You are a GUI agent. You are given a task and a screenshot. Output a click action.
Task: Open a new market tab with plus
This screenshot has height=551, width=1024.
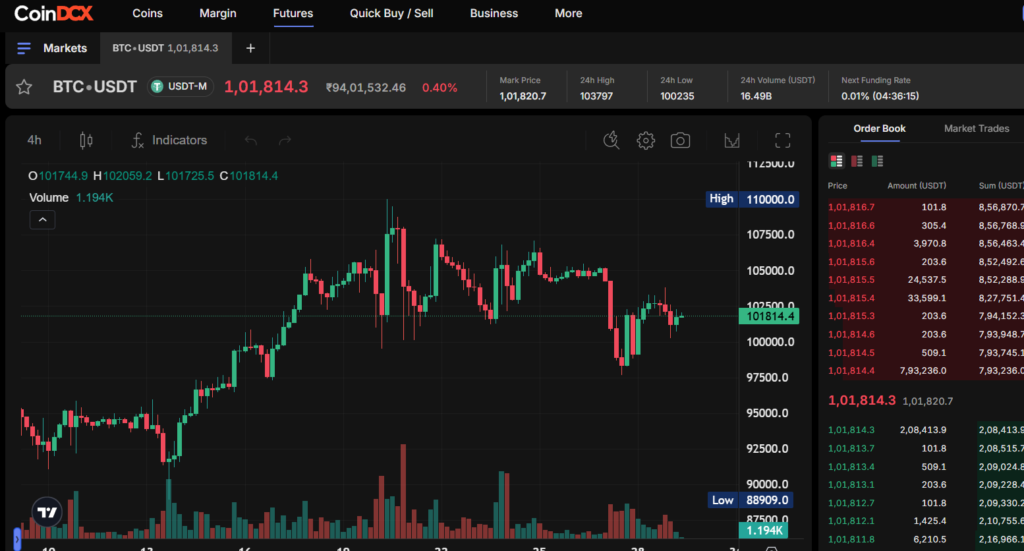250,48
